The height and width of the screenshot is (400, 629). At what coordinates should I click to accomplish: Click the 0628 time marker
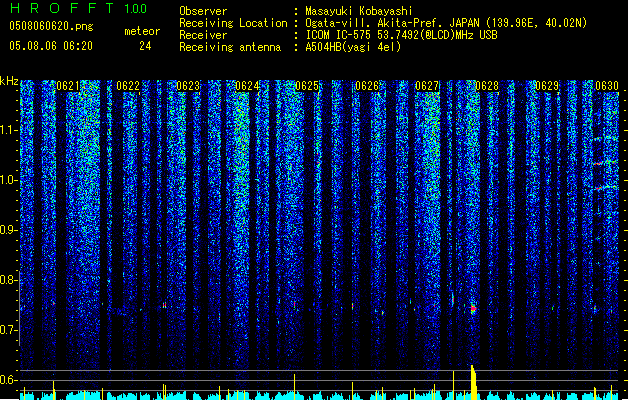(x=487, y=86)
